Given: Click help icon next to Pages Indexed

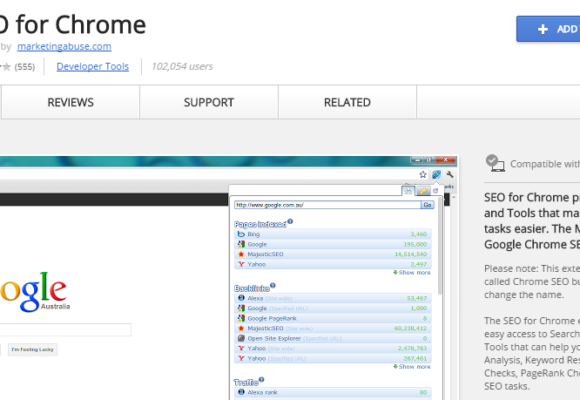Looking at the screenshot, I should 290,221.
